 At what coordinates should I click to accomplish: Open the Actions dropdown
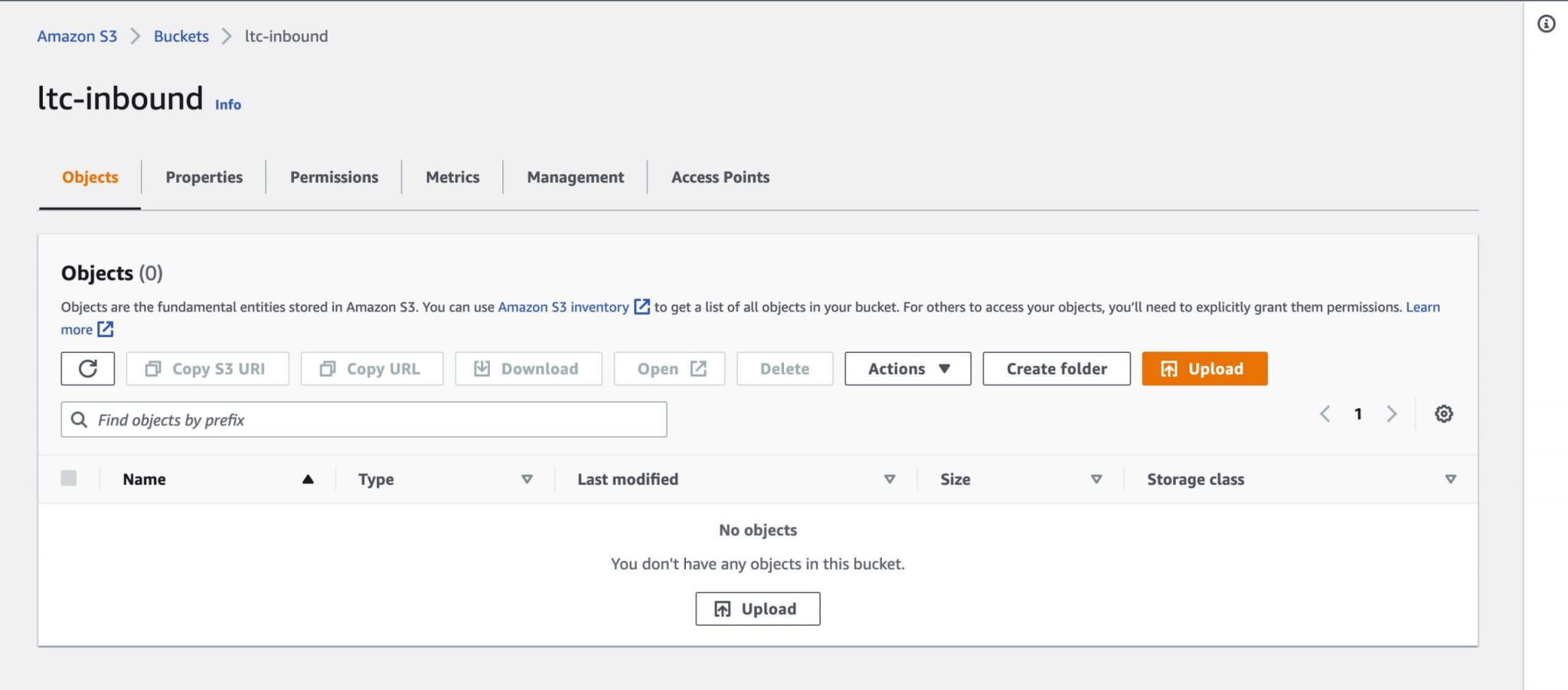[x=907, y=368]
